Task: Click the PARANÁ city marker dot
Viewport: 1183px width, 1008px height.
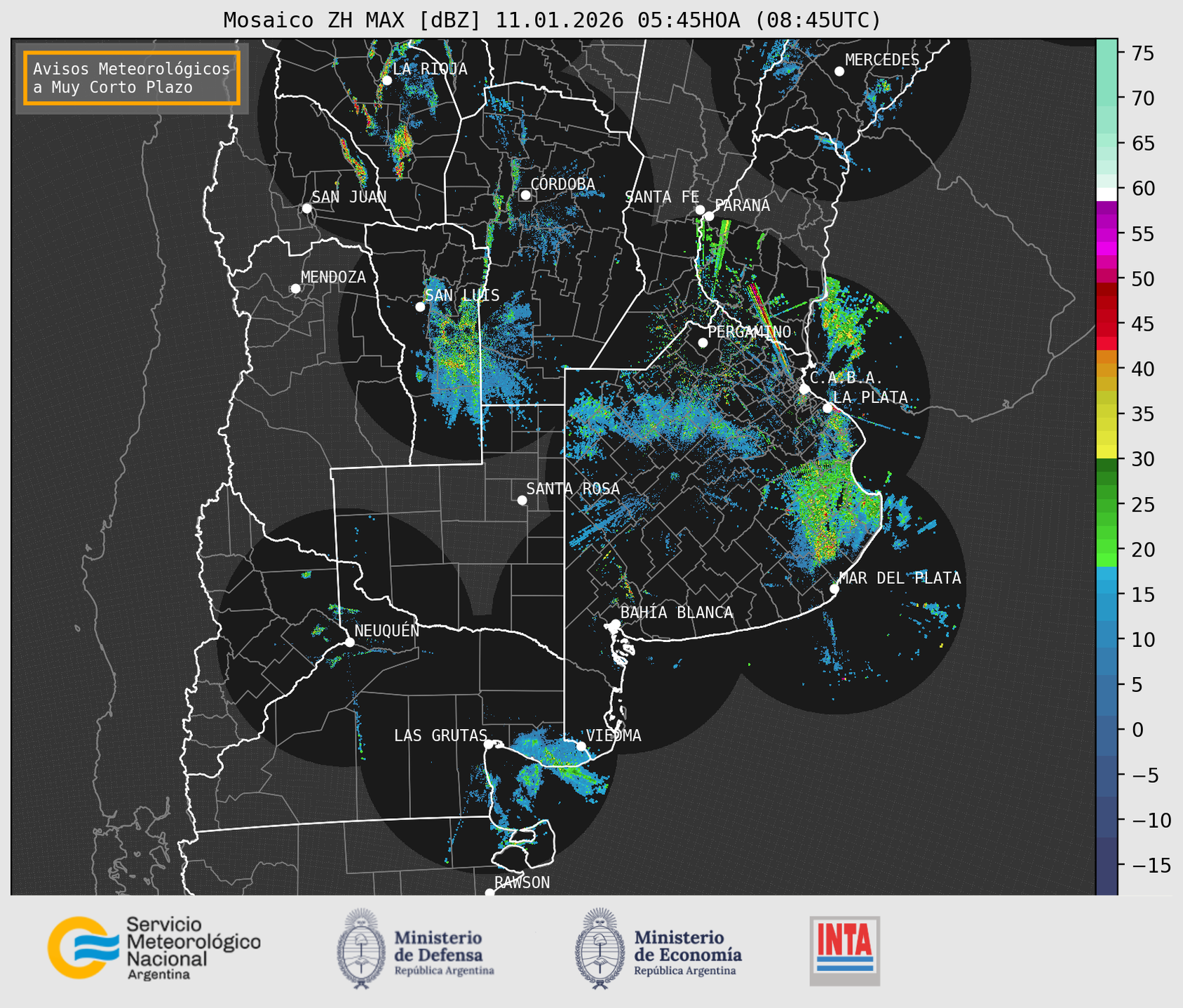Action: pos(709,216)
